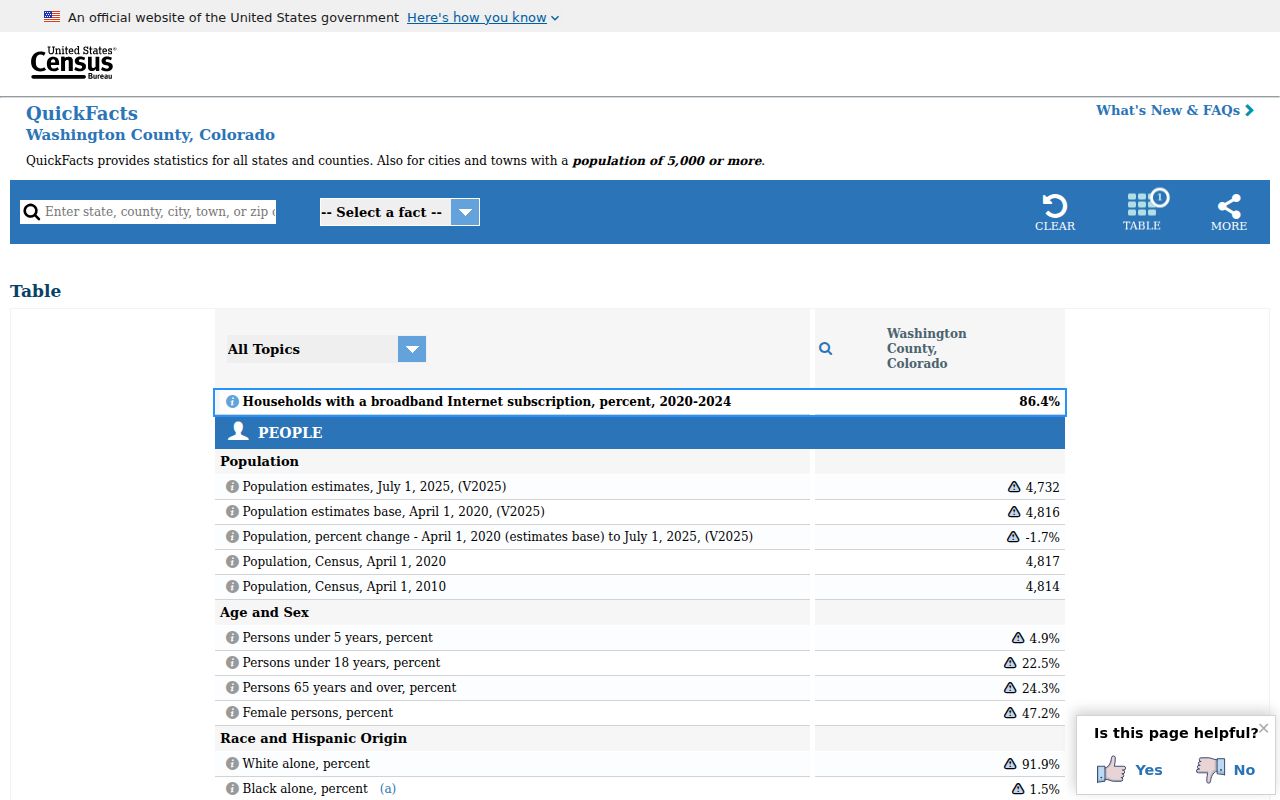1280x800 pixels.
Task: Click info icon for Female persons, percent
Action: [232, 713]
